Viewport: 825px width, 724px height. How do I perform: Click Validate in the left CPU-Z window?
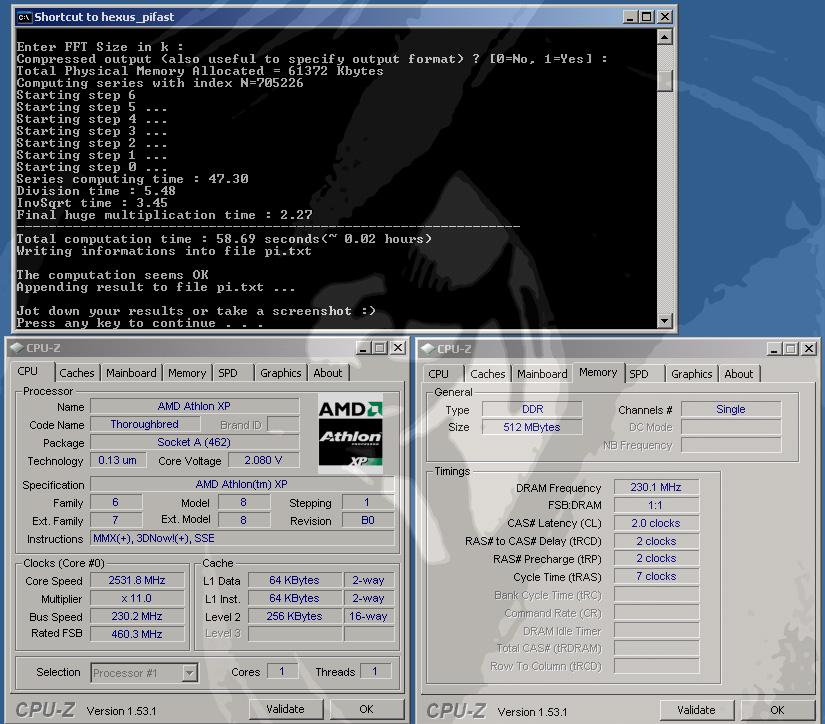click(x=286, y=709)
